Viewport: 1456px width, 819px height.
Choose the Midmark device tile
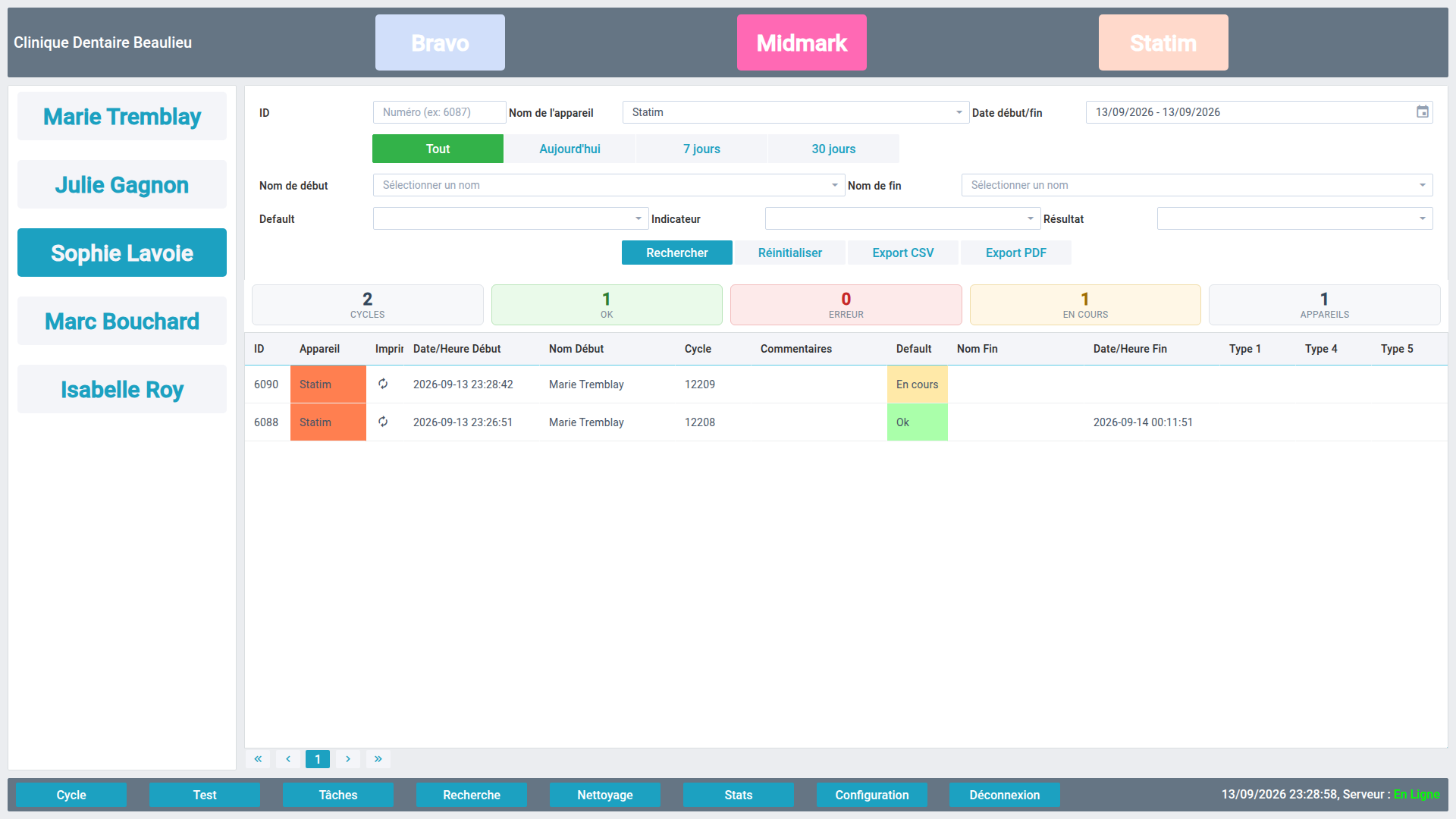tap(802, 42)
